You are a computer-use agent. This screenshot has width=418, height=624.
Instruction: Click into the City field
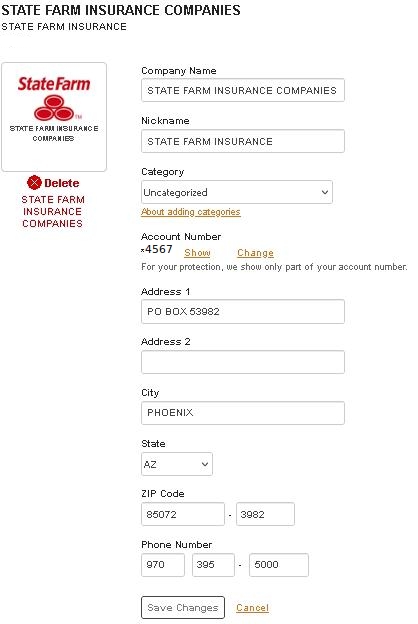(x=243, y=413)
